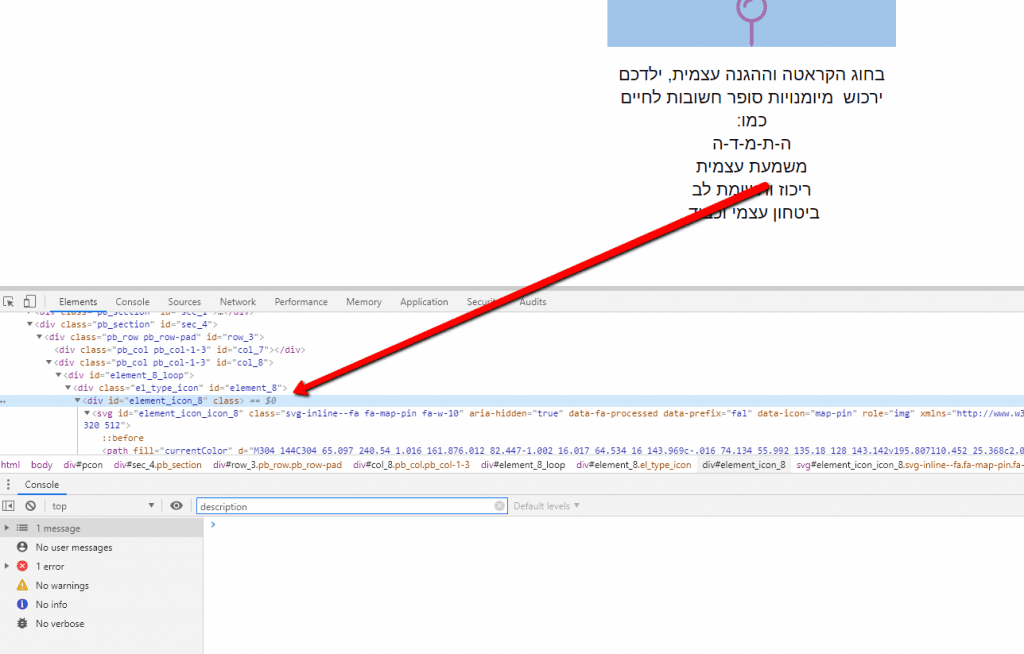1024x654 pixels.
Task: Click the console filter input field
Action: click(x=345, y=506)
